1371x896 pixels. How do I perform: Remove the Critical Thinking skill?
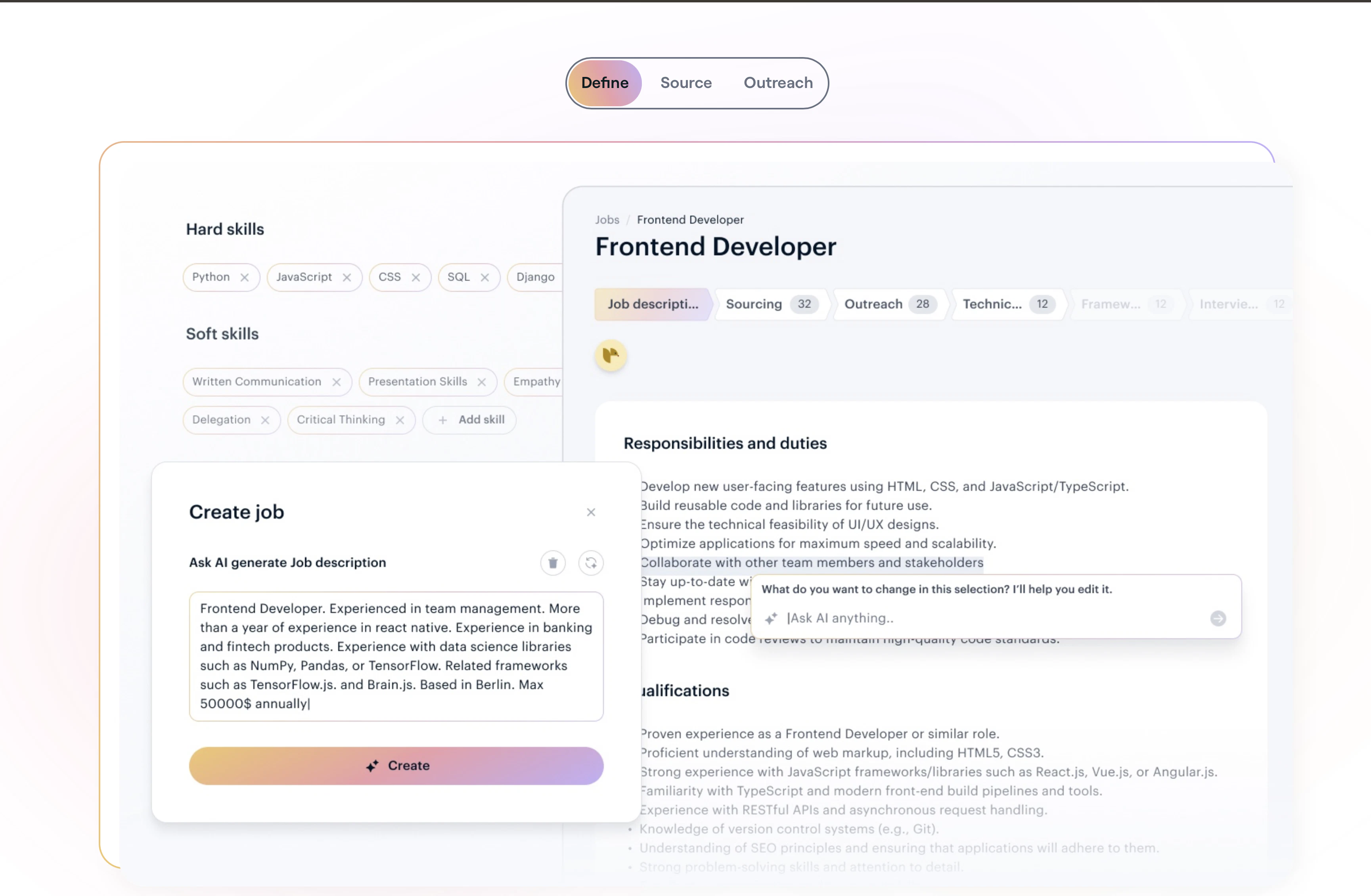pos(400,419)
